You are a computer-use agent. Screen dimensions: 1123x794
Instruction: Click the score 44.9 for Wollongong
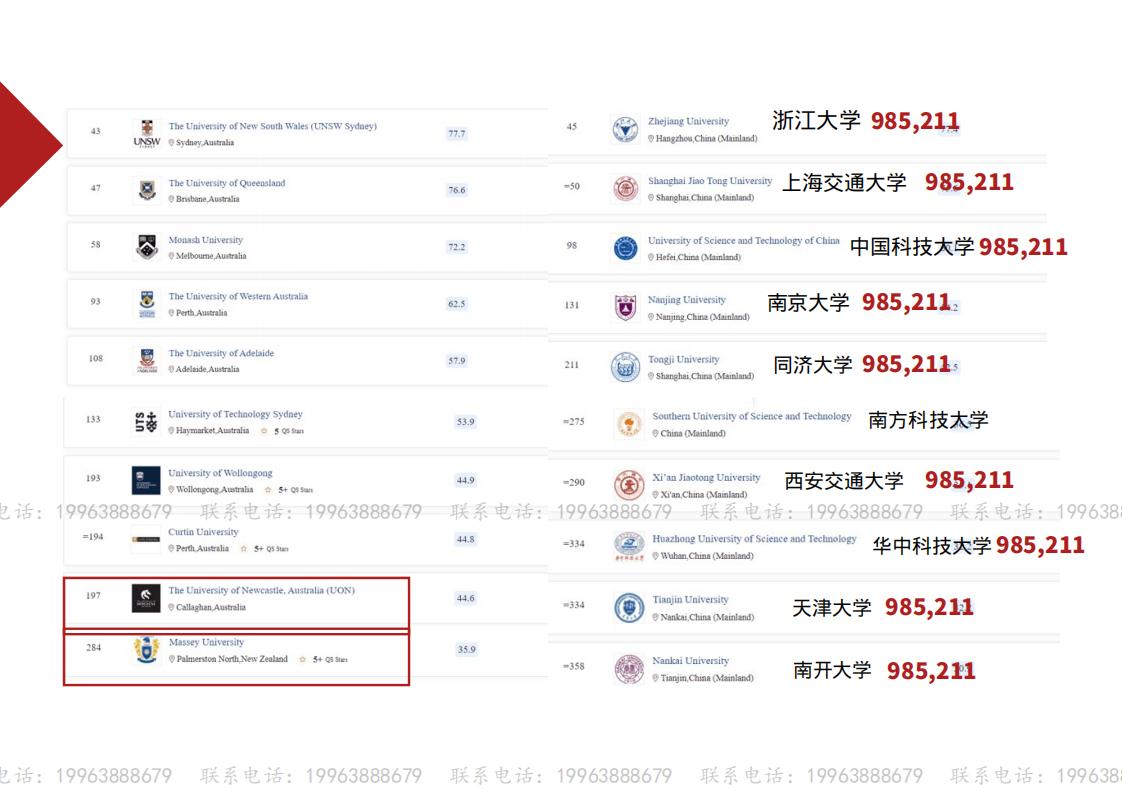point(466,480)
